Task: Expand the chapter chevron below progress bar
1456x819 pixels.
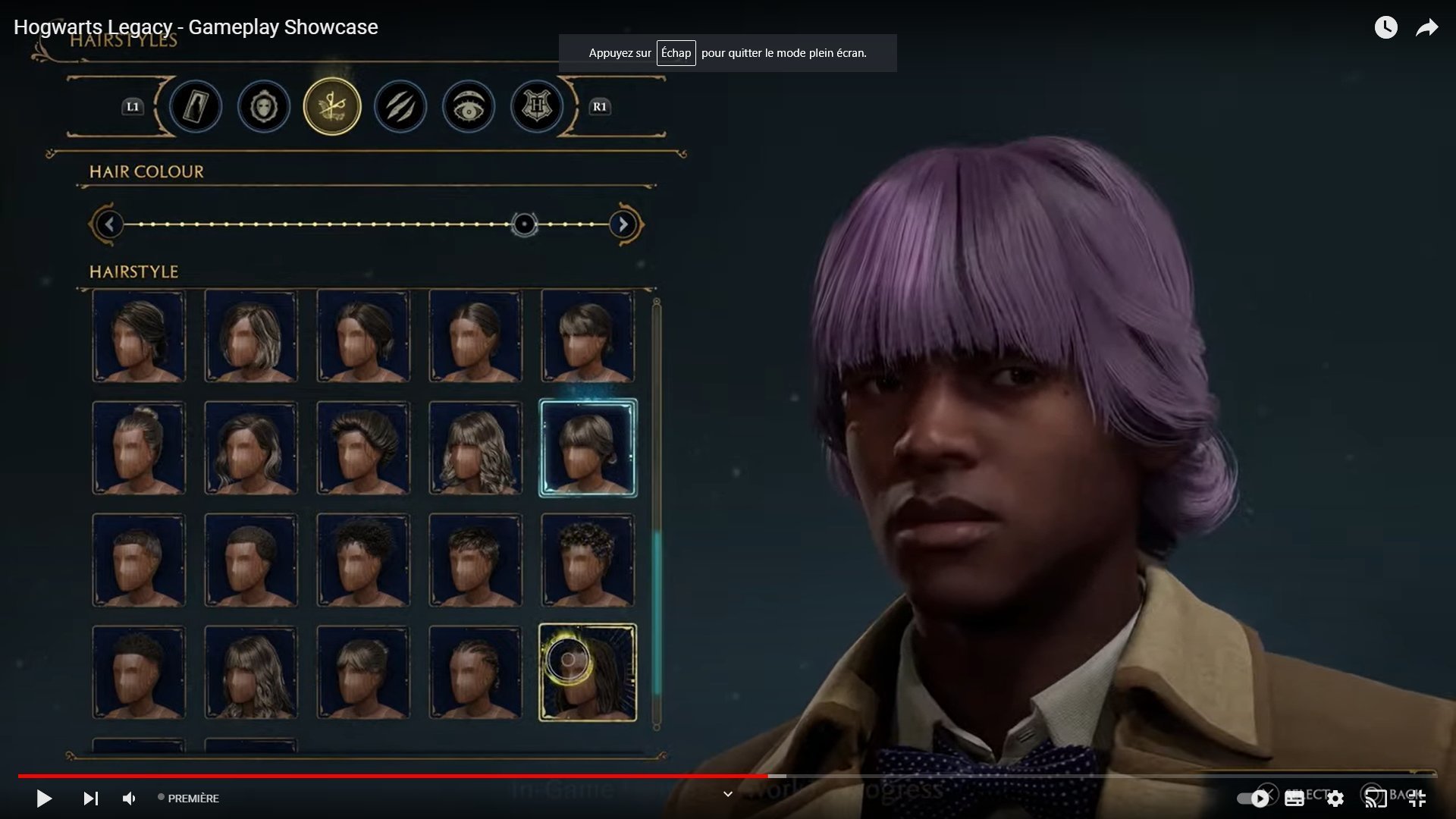Action: [x=727, y=794]
